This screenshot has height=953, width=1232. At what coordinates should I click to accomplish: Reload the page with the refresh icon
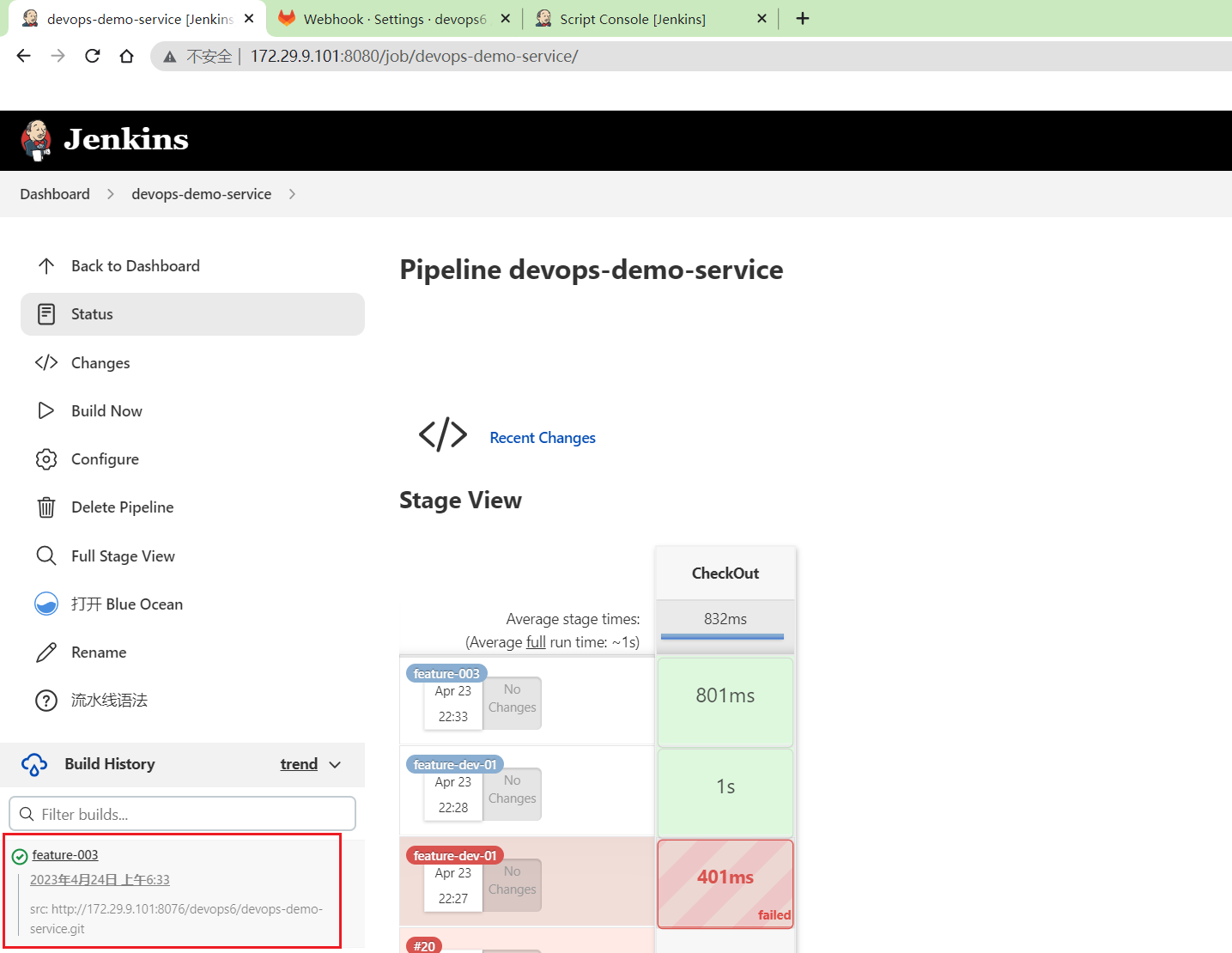click(92, 56)
